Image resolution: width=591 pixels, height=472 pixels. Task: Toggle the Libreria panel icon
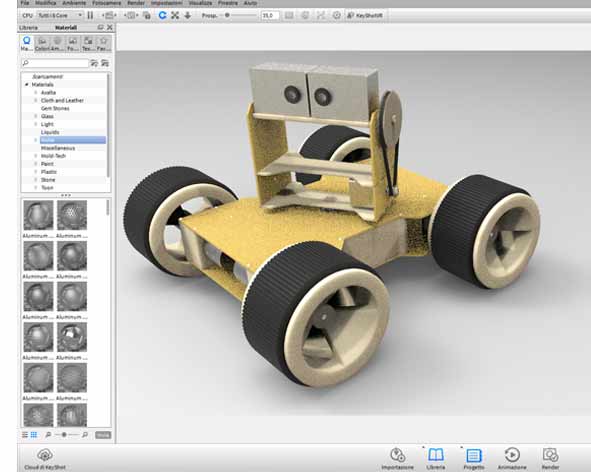[x=436, y=455]
